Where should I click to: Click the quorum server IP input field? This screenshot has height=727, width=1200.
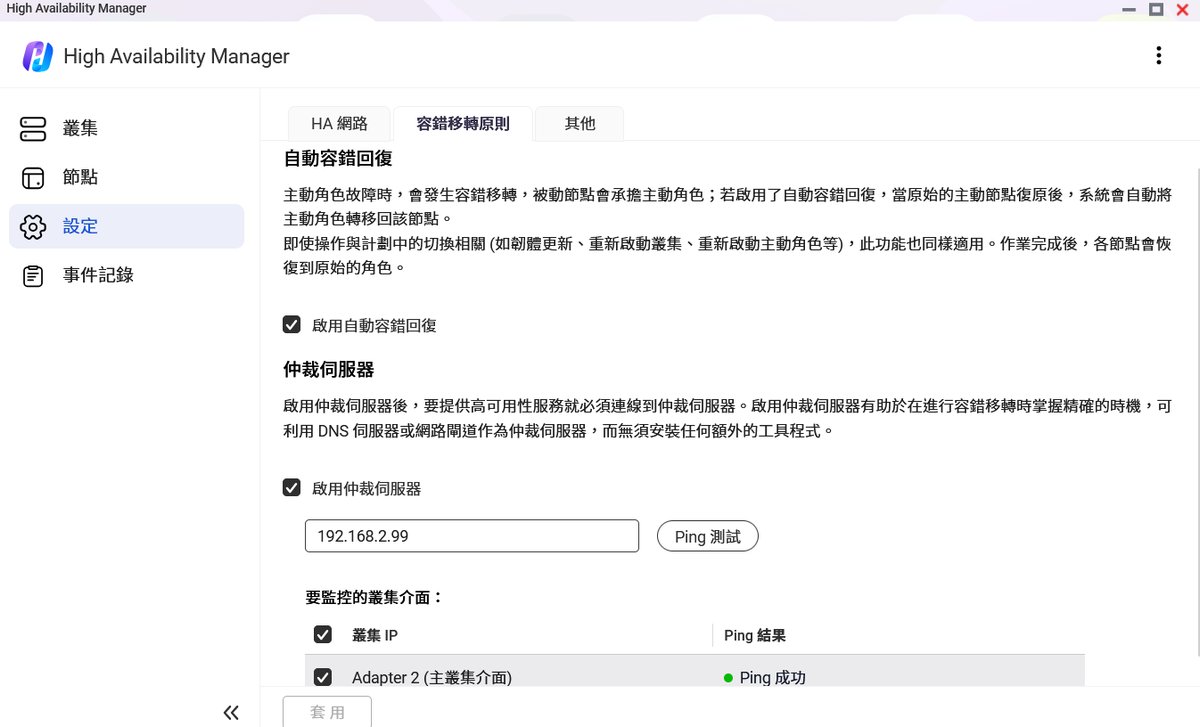click(471, 536)
